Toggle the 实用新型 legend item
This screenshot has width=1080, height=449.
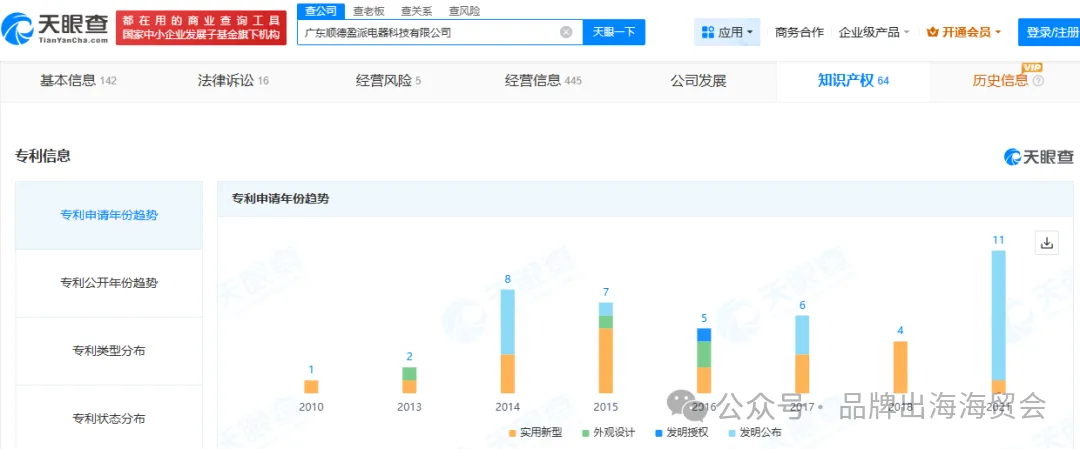pyautogui.click(x=536, y=433)
